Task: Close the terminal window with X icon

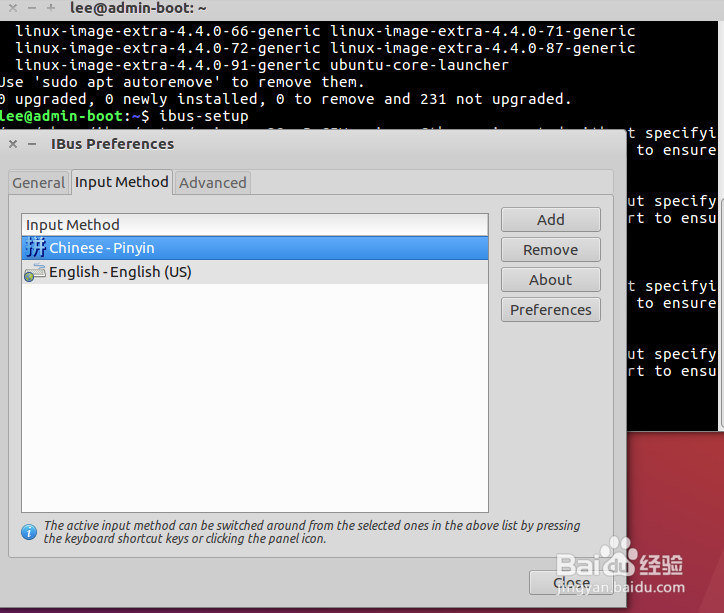Action: pos(13,8)
